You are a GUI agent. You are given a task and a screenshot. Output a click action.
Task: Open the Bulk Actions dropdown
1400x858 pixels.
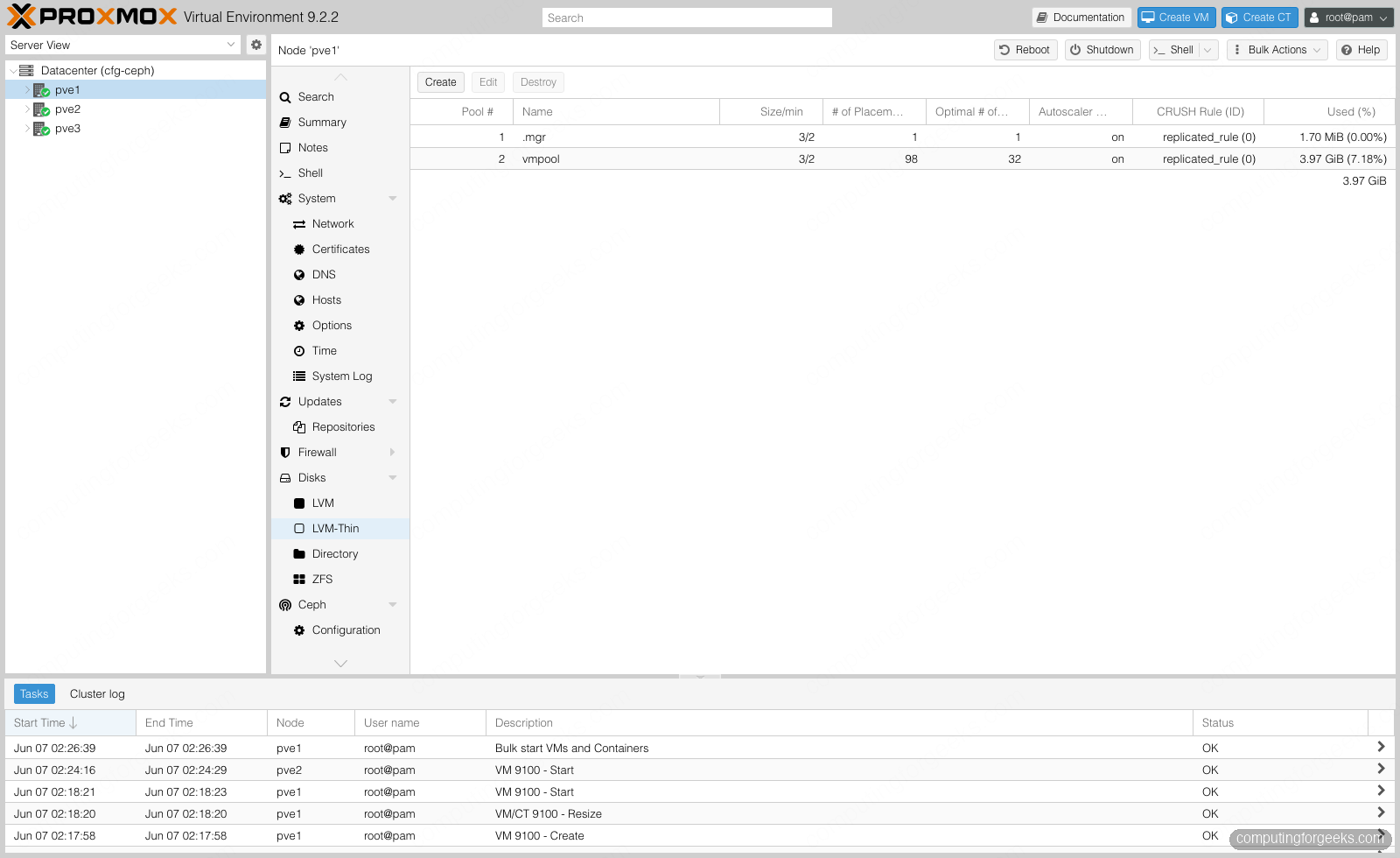pyautogui.click(x=1277, y=50)
